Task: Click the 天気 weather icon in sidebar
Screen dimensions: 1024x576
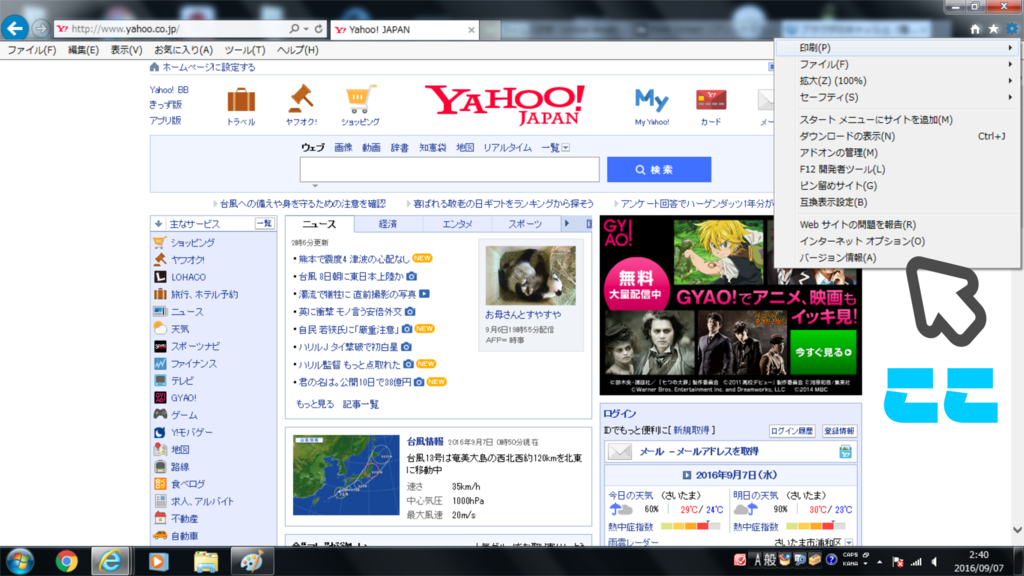Action: 160,328
